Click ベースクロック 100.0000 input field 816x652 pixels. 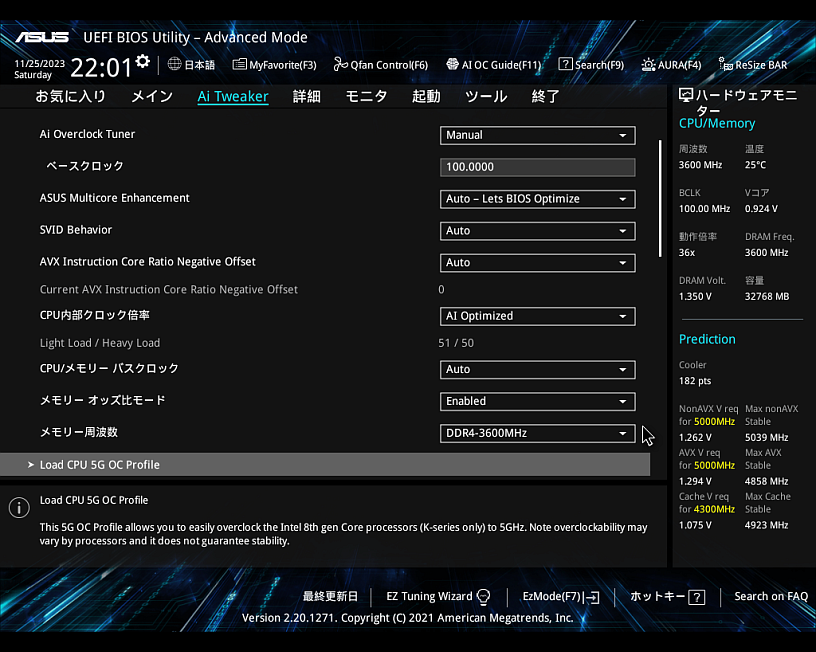tap(538, 167)
